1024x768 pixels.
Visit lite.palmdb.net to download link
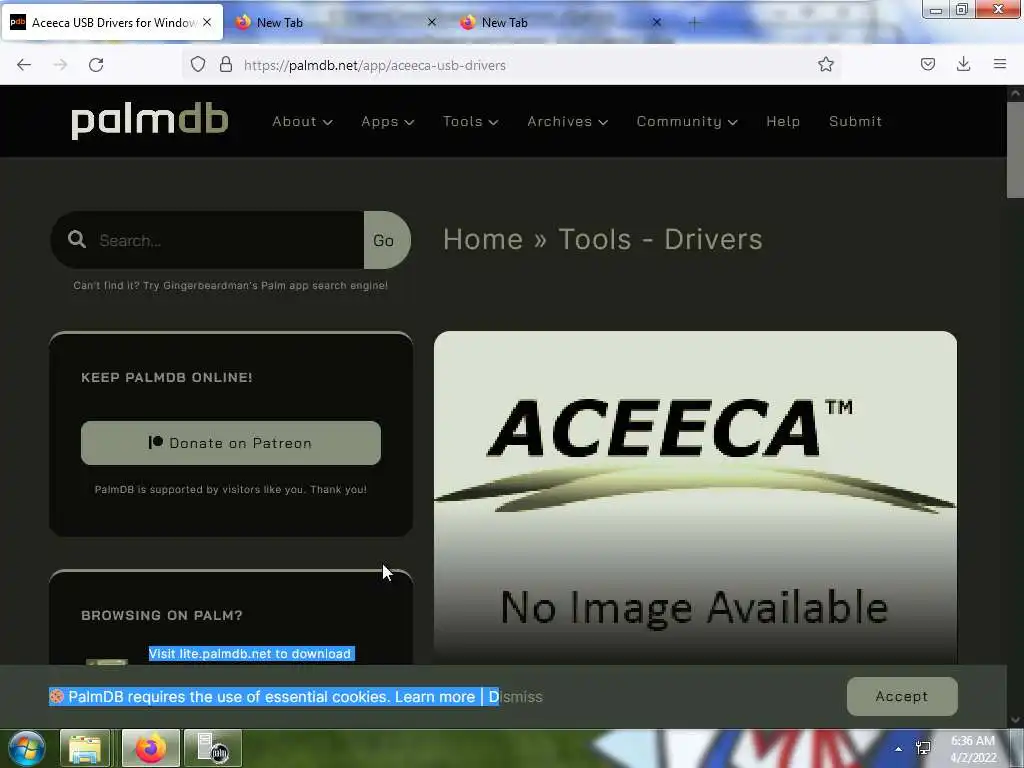coord(249,654)
